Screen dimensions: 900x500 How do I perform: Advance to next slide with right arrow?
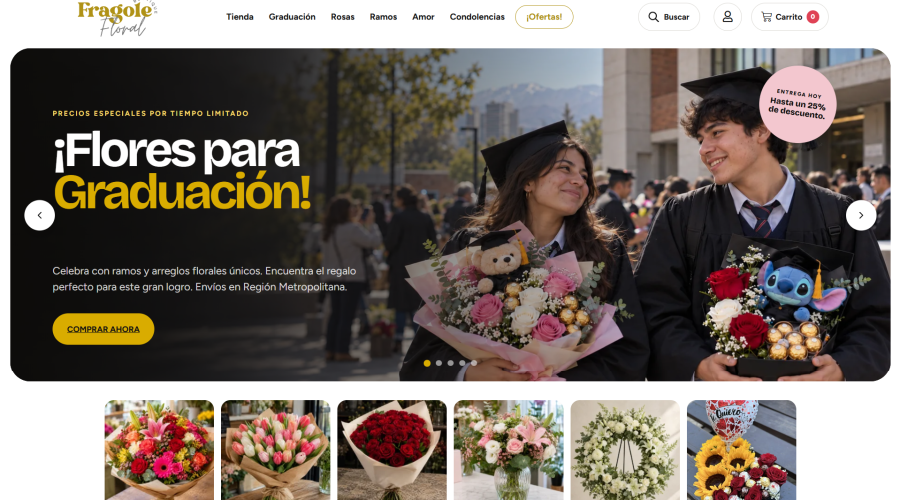click(x=861, y=215)
